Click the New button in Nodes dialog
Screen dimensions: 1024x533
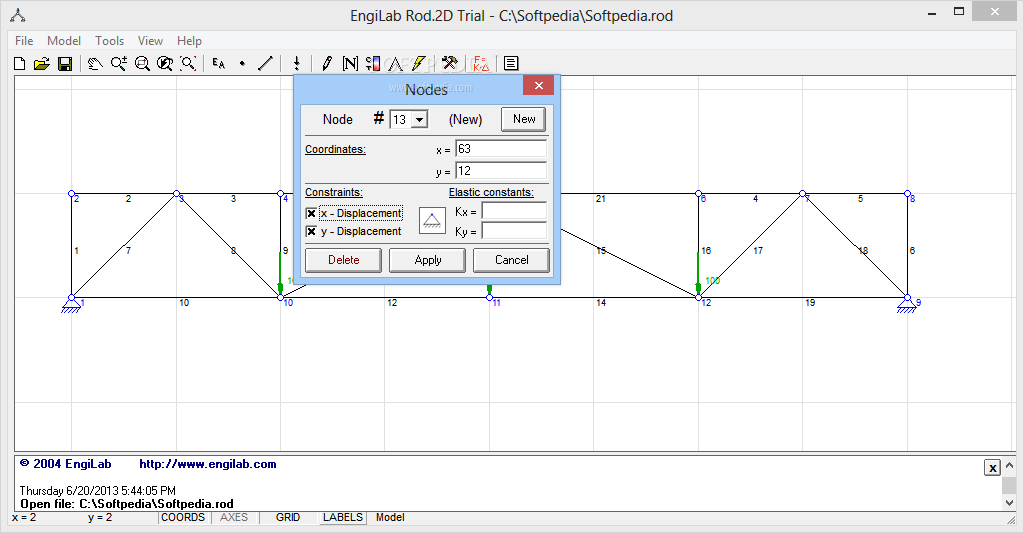click(x=524, y=119)
